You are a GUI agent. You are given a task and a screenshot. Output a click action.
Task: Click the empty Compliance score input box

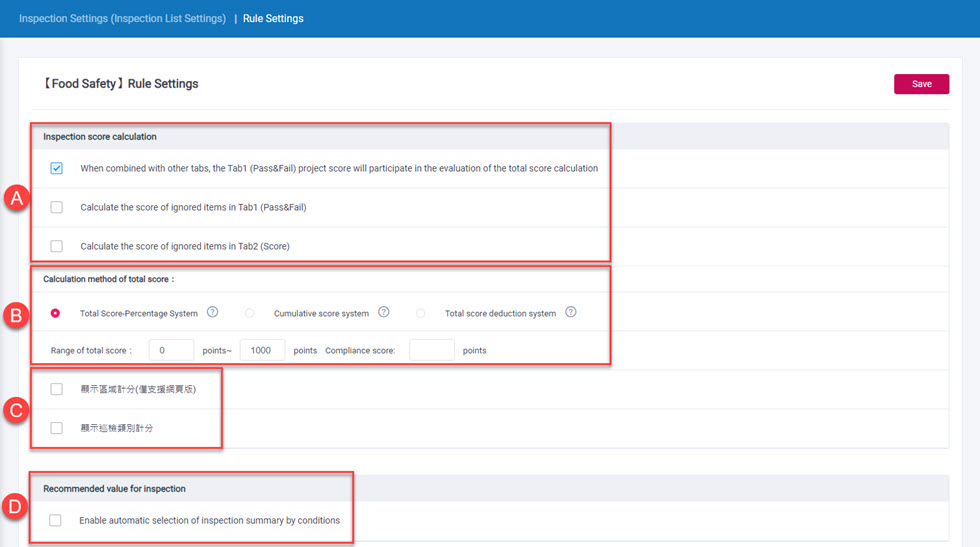(432, 351)
